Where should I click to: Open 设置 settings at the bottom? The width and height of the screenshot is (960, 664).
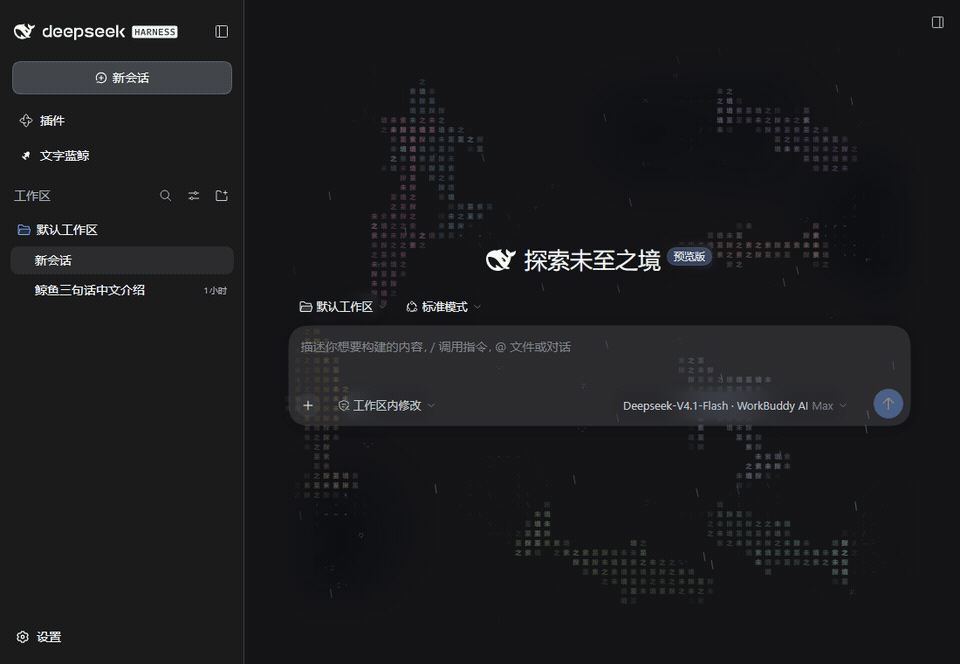tap(39, 637)
